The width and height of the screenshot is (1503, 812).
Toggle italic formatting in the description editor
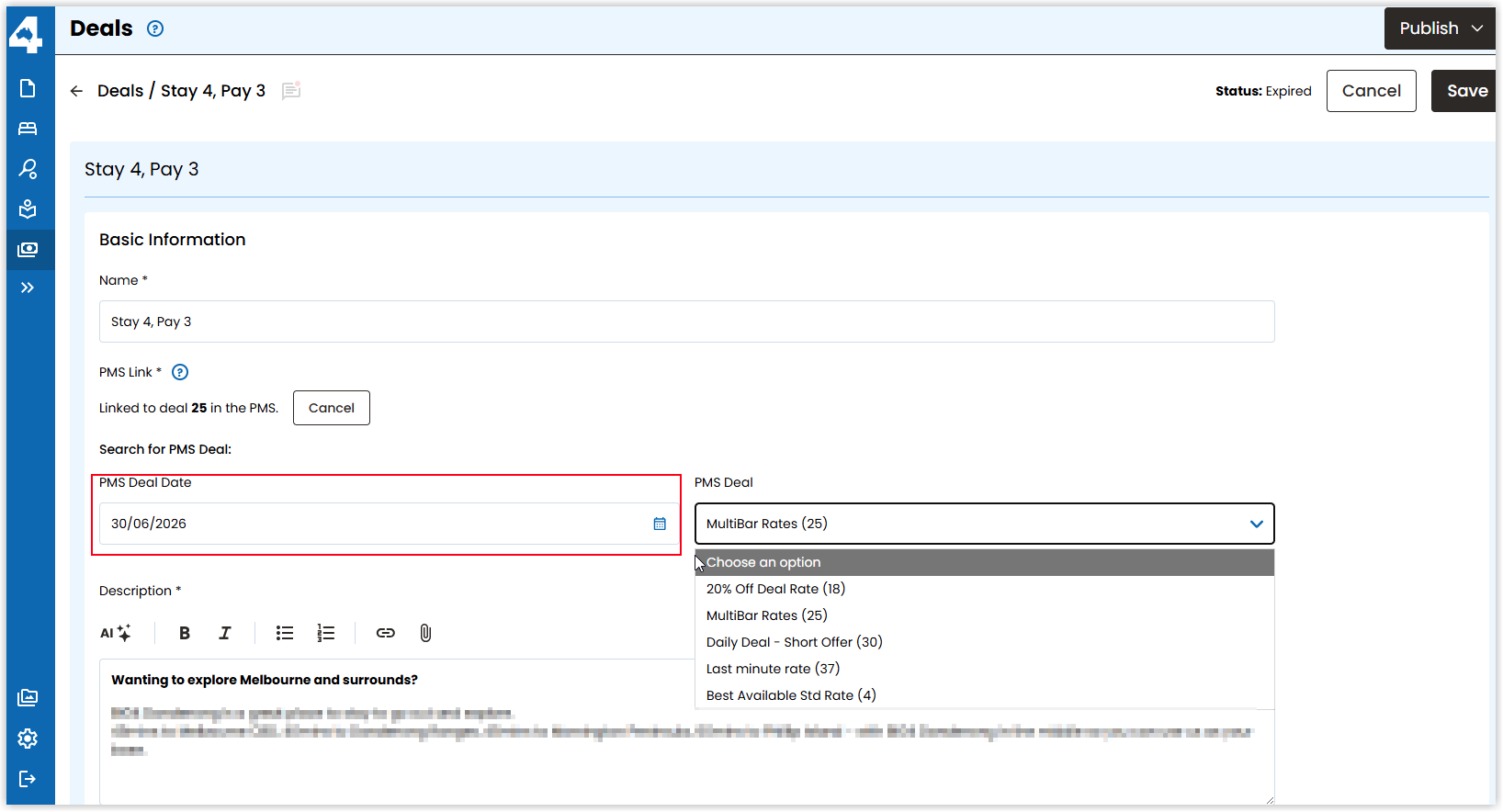click(225, 633)
